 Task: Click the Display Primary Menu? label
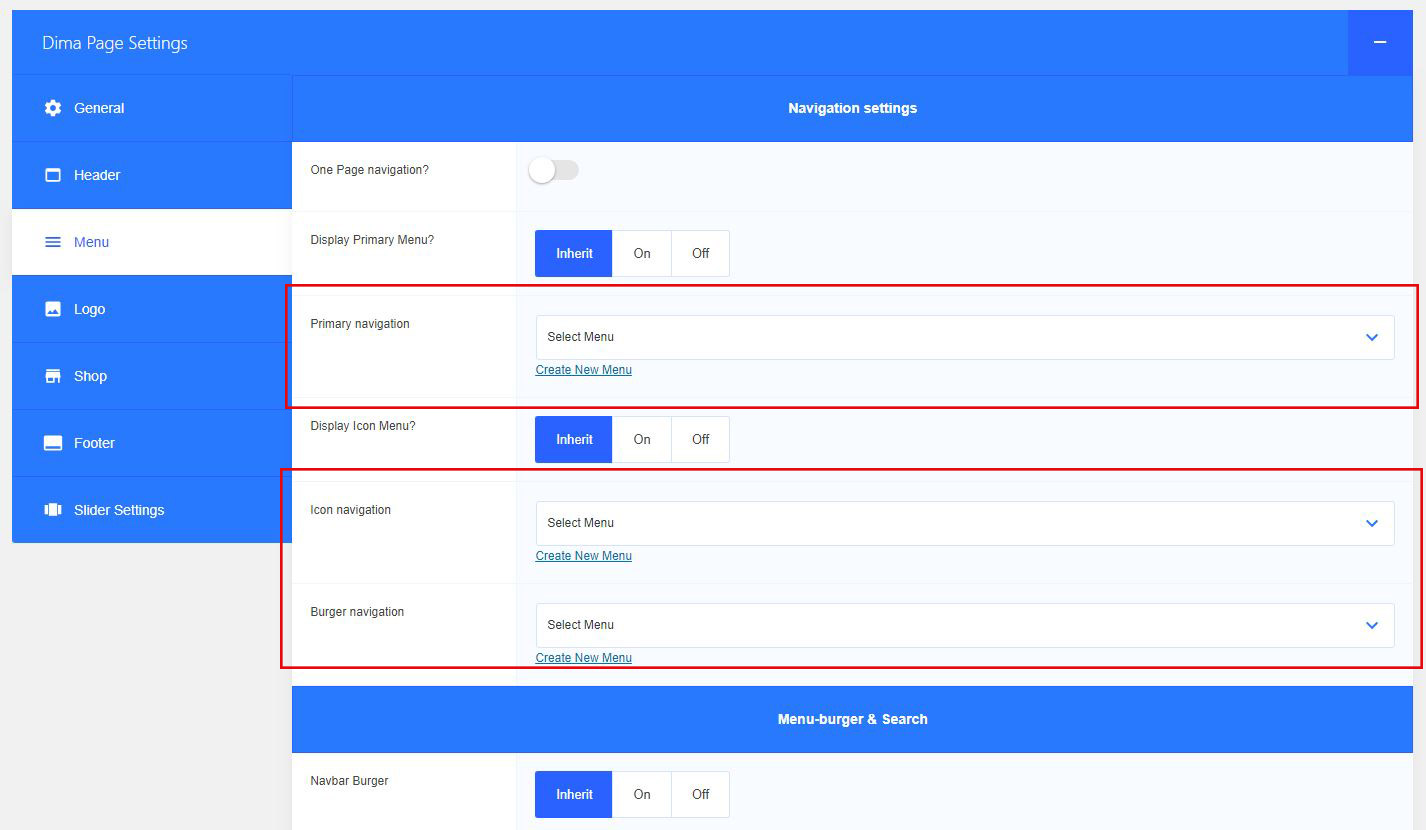(x=373, y=240)
